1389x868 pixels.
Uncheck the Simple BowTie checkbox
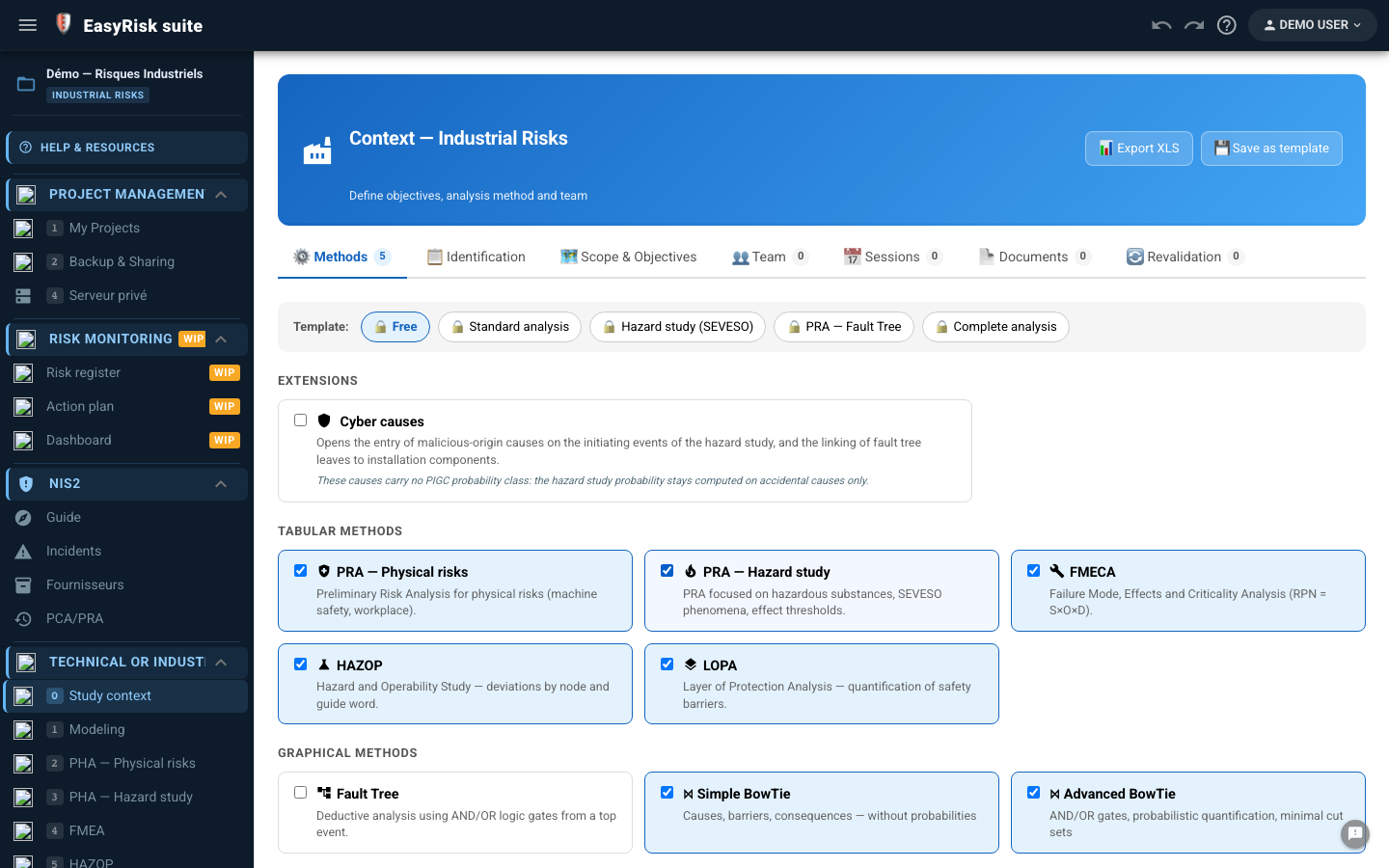667,793
